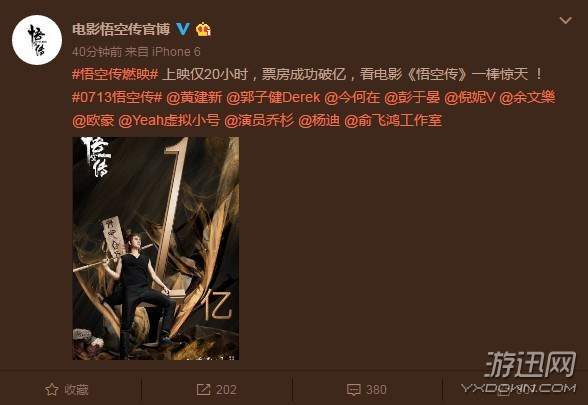Open mention @演员乔杉
This screenshot has height=405, width=588.
click(259, 121)
